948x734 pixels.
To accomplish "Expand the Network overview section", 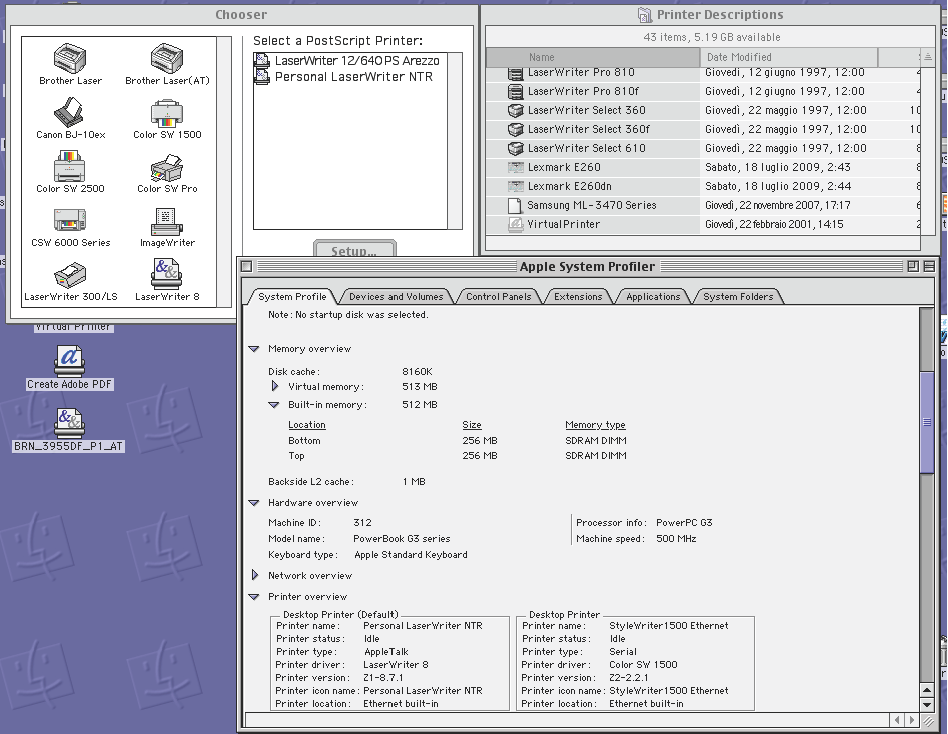I will [x=255, y=575].
